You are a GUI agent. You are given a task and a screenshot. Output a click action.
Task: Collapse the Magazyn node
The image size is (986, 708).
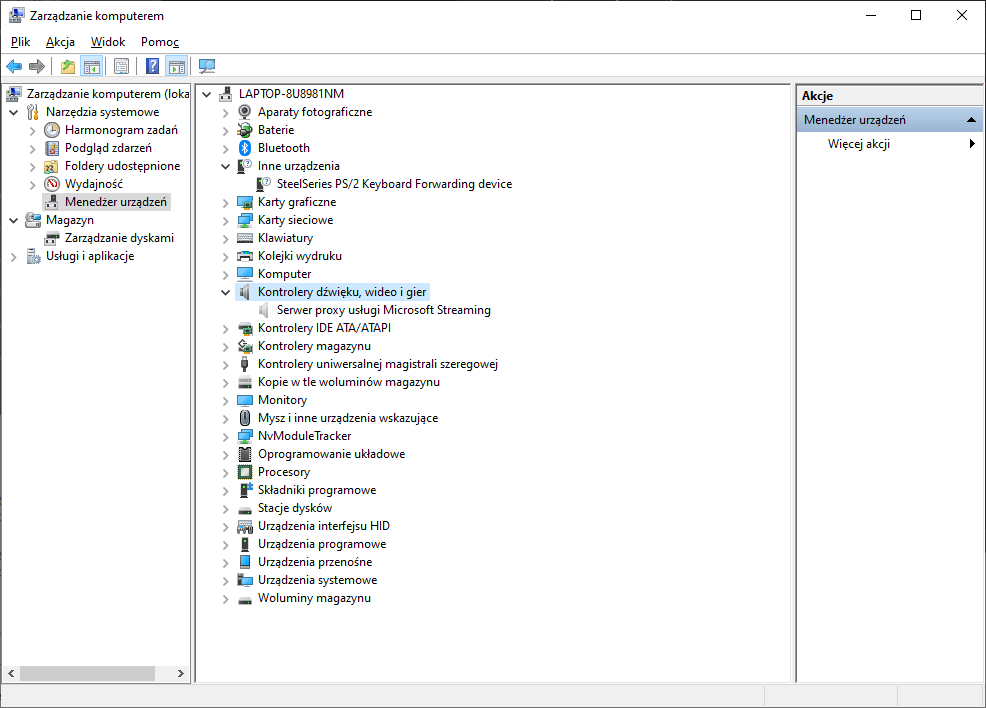(13, 221)
